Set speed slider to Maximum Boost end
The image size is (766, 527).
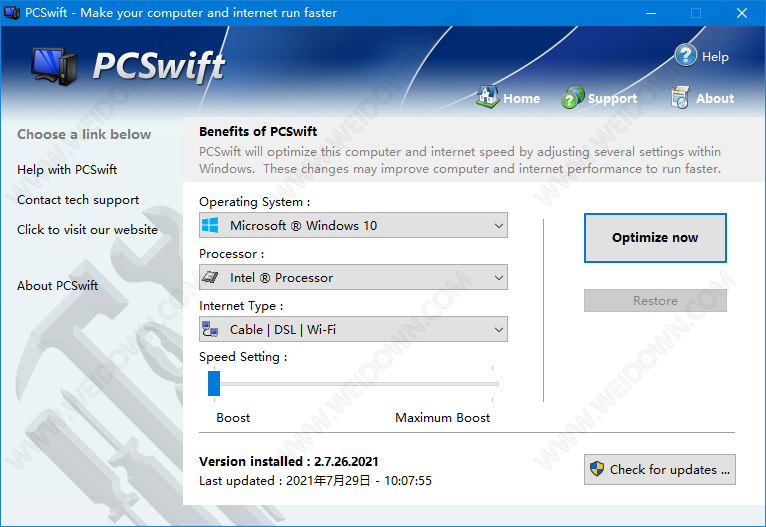coord(492,384)
